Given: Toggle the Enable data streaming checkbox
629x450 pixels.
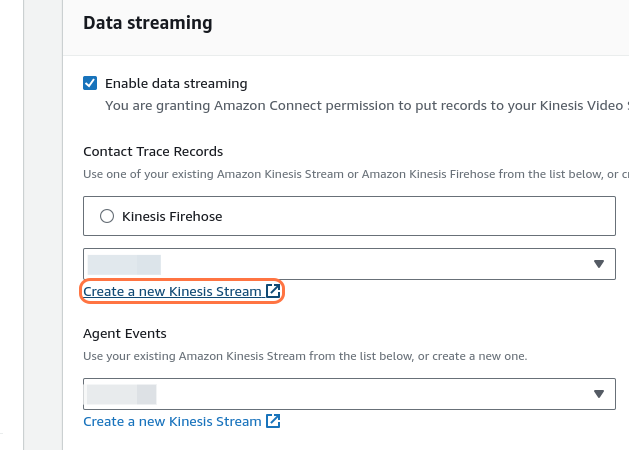Looking at the screenshot, I should coord(91,83).
